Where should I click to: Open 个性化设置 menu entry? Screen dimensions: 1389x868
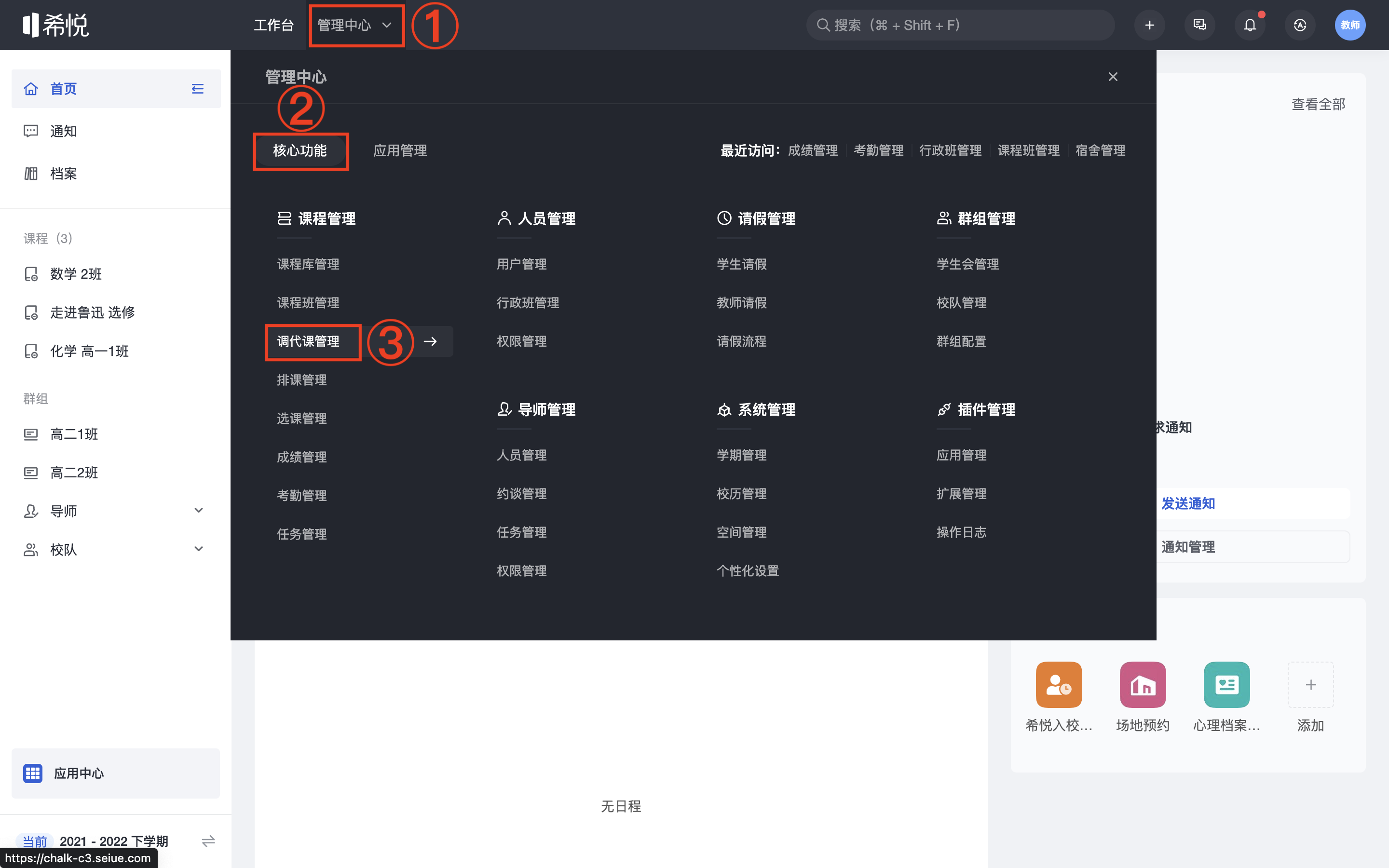tap(747, 571)
